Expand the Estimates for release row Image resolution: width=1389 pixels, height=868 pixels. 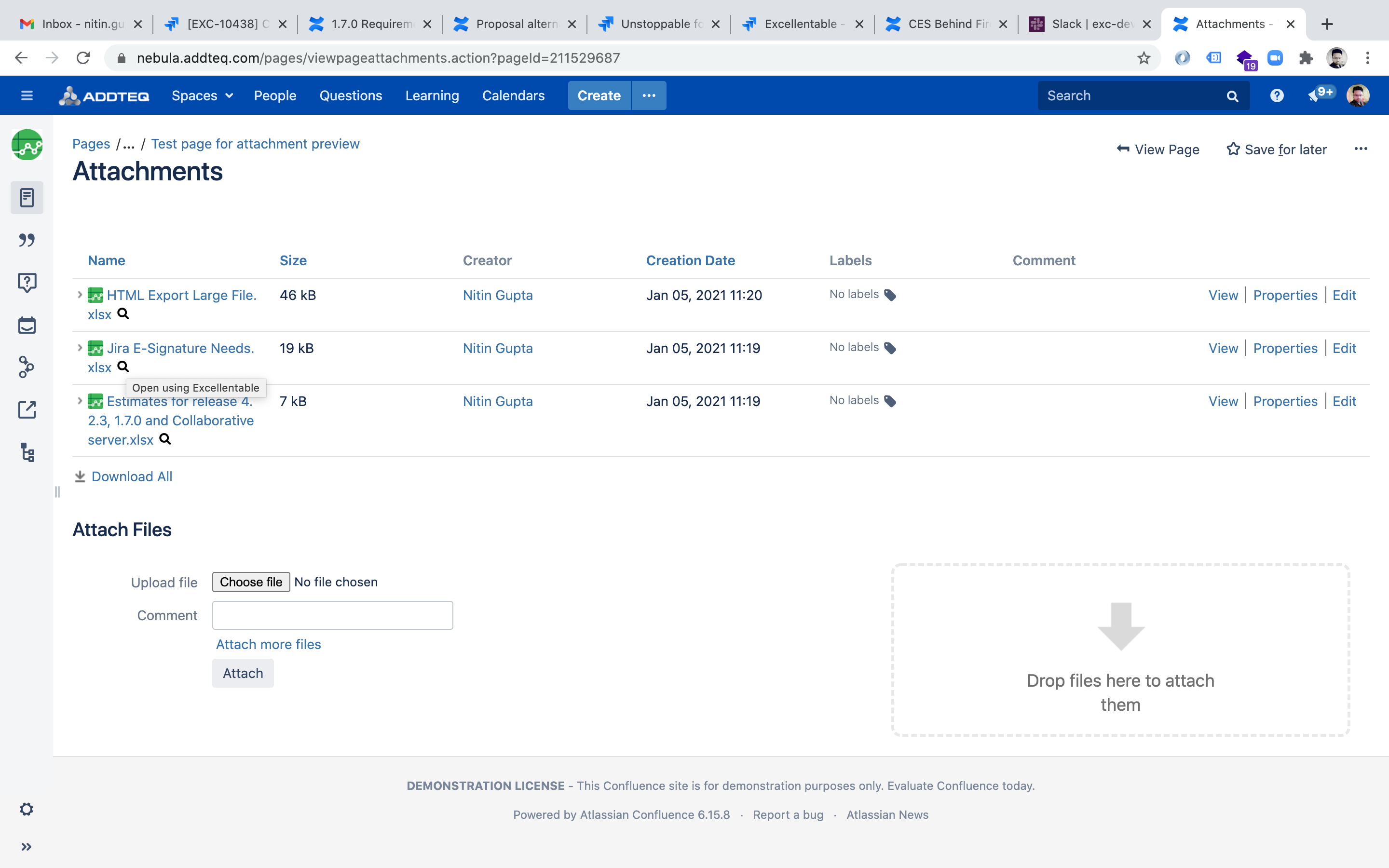click(x=79, y=400)
